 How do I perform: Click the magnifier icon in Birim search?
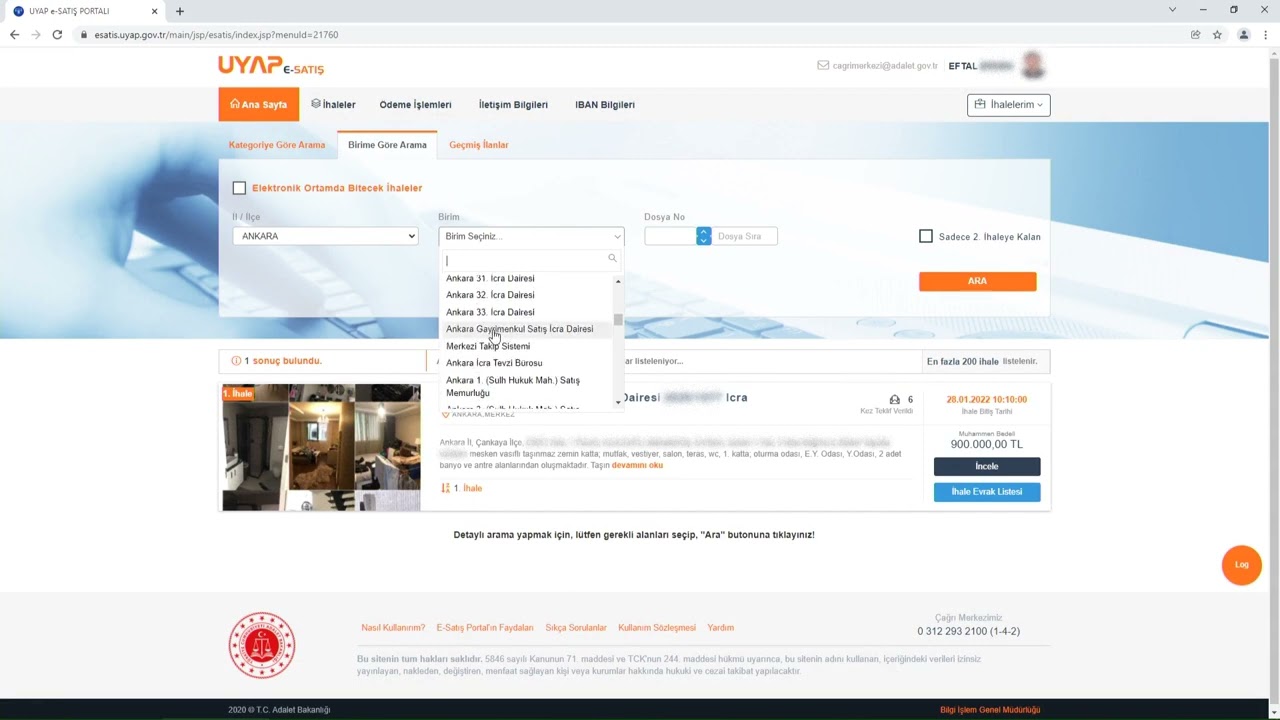click(612, 259)
